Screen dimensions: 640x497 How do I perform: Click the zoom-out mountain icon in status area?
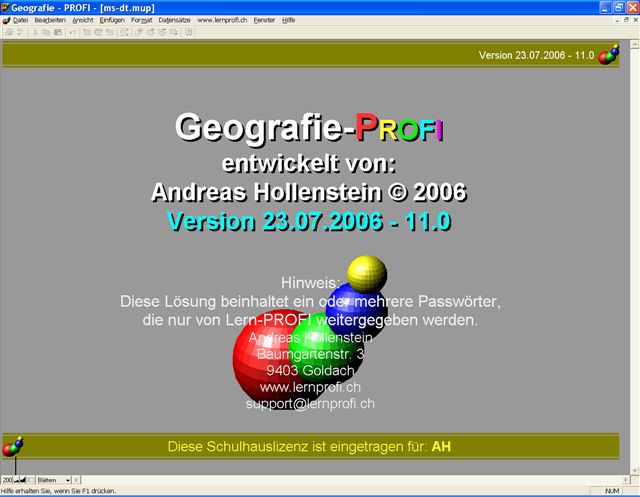17,481
